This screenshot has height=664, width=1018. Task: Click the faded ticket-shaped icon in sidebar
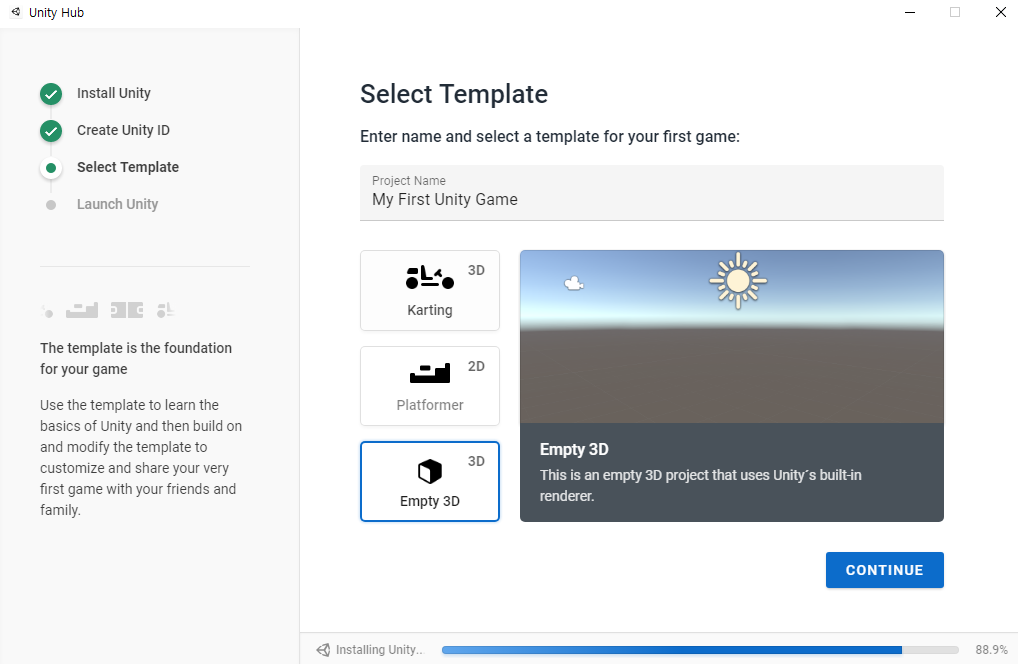click(x=127, y=310)
